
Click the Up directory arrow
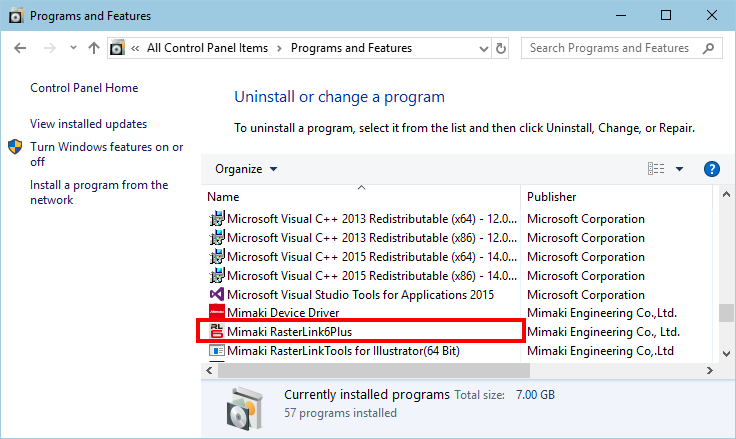(94, 48)
